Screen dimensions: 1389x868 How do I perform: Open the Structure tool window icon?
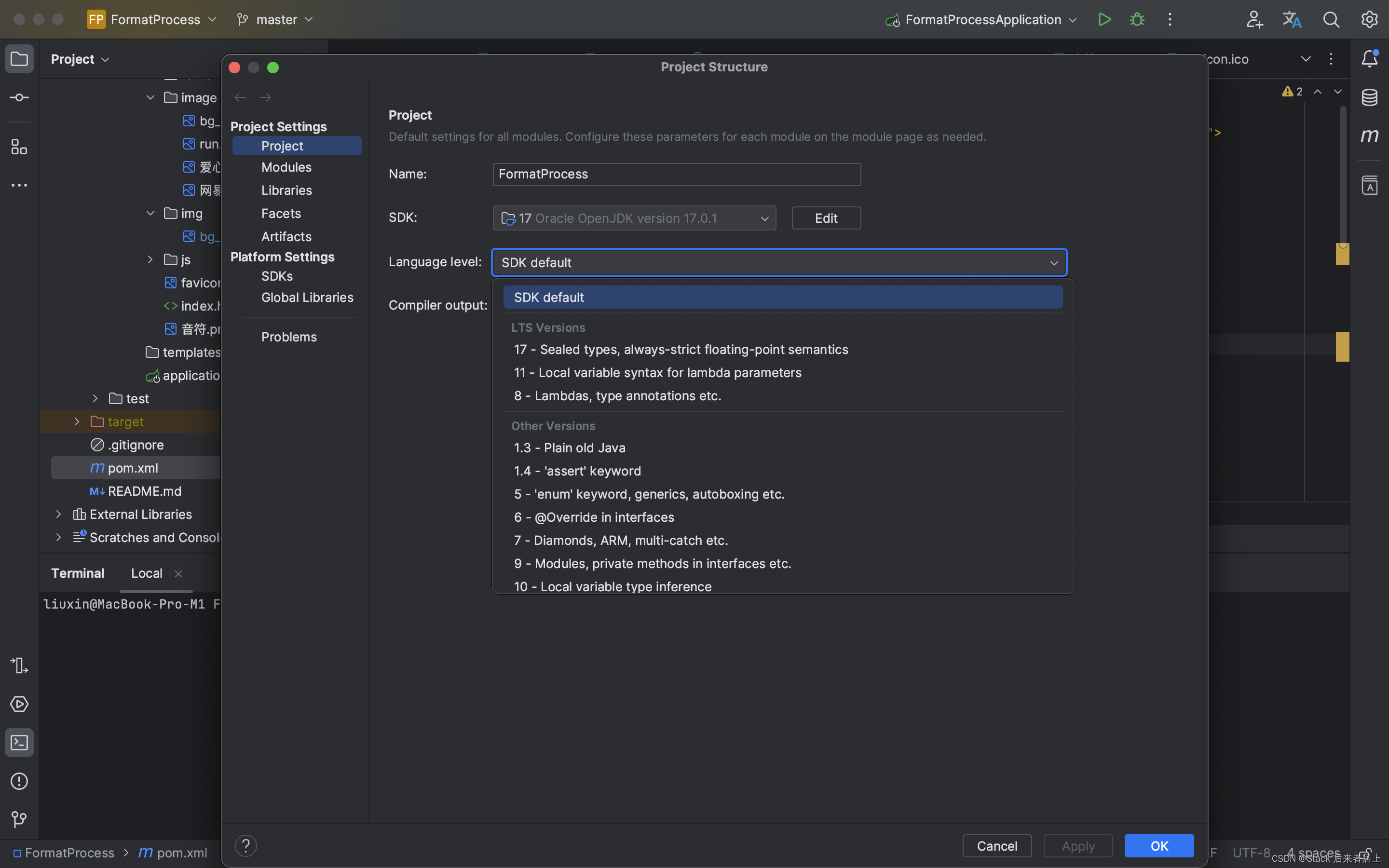(19, 147)
